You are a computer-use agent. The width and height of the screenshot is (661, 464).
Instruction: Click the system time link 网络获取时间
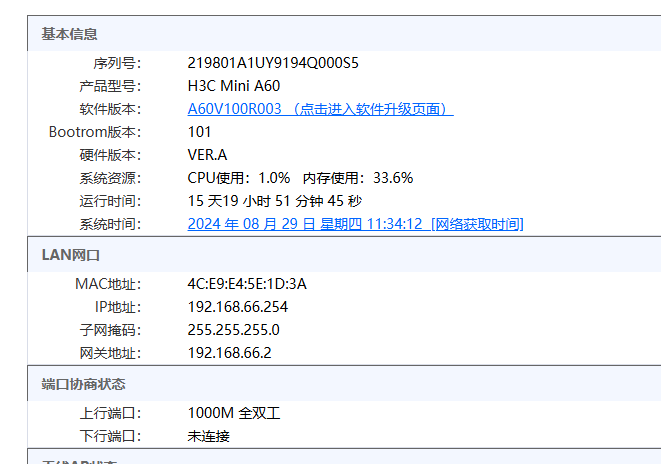[x=476, y=224]
